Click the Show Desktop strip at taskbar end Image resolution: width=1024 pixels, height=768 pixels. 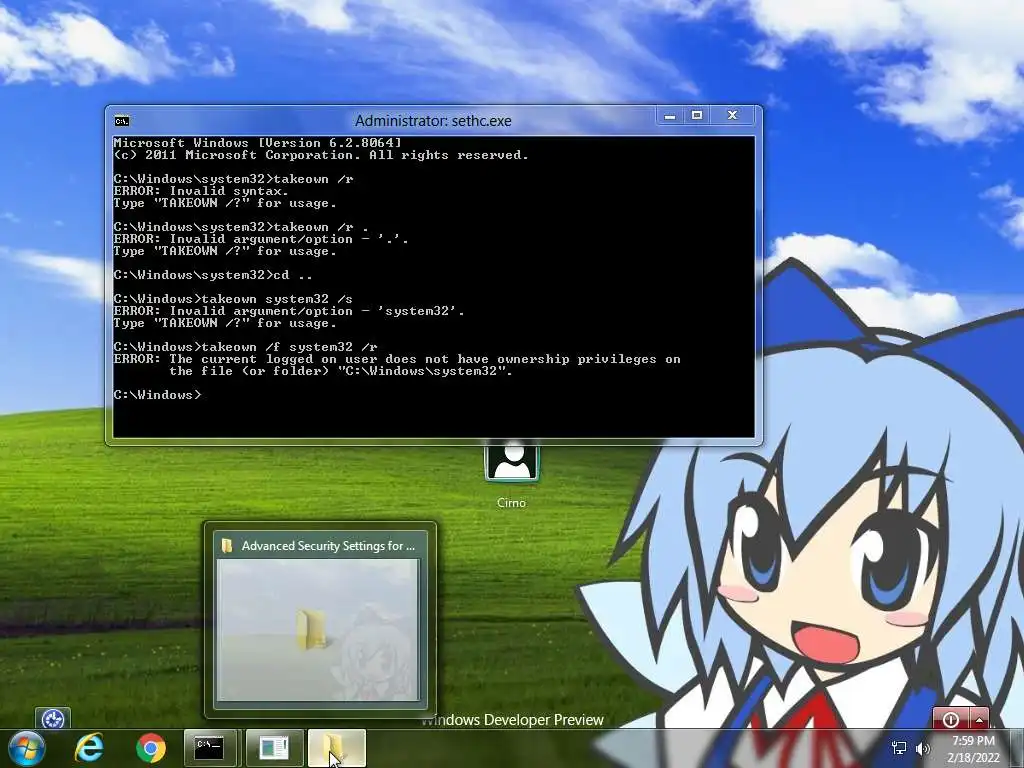[x=1017, y=748]
